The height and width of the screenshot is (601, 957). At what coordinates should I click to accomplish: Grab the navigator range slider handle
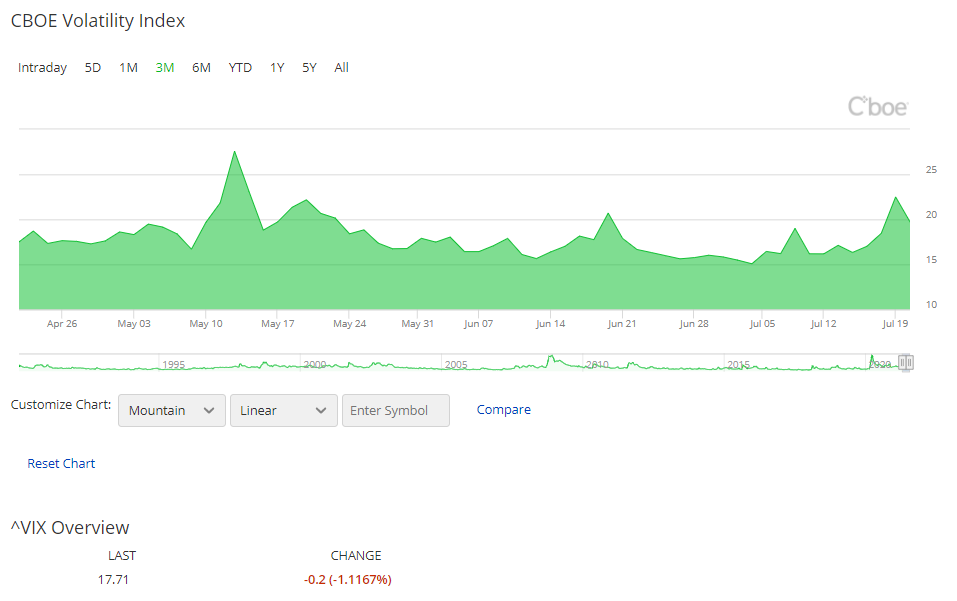(906, 363)
